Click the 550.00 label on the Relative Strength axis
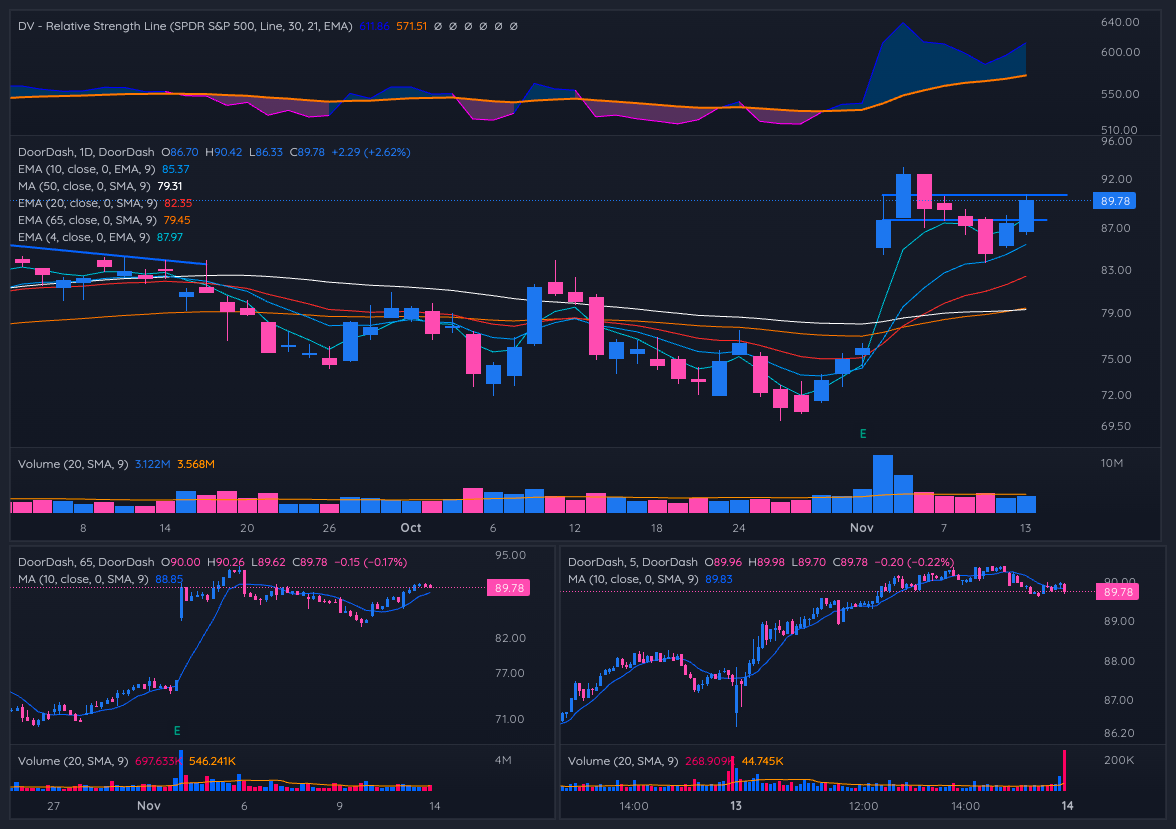This screenshot has height=829, width=1176. click(x=1120, y=95)
